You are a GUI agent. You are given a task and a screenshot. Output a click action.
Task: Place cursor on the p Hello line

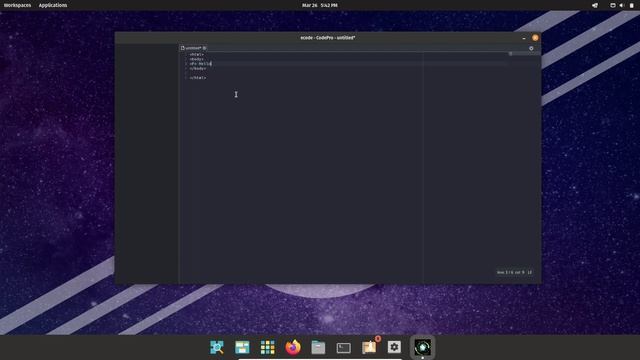pyautogui.click(x=200, y=64)
